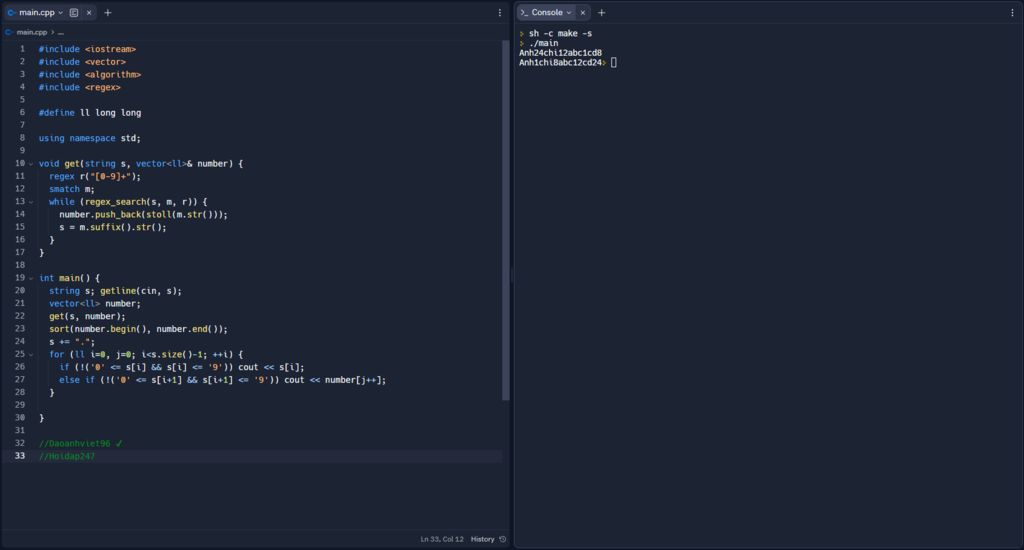Screen dimensions: 1024x550
Task: Switch to the main.cpp tab
Action: tap(35, 13)
